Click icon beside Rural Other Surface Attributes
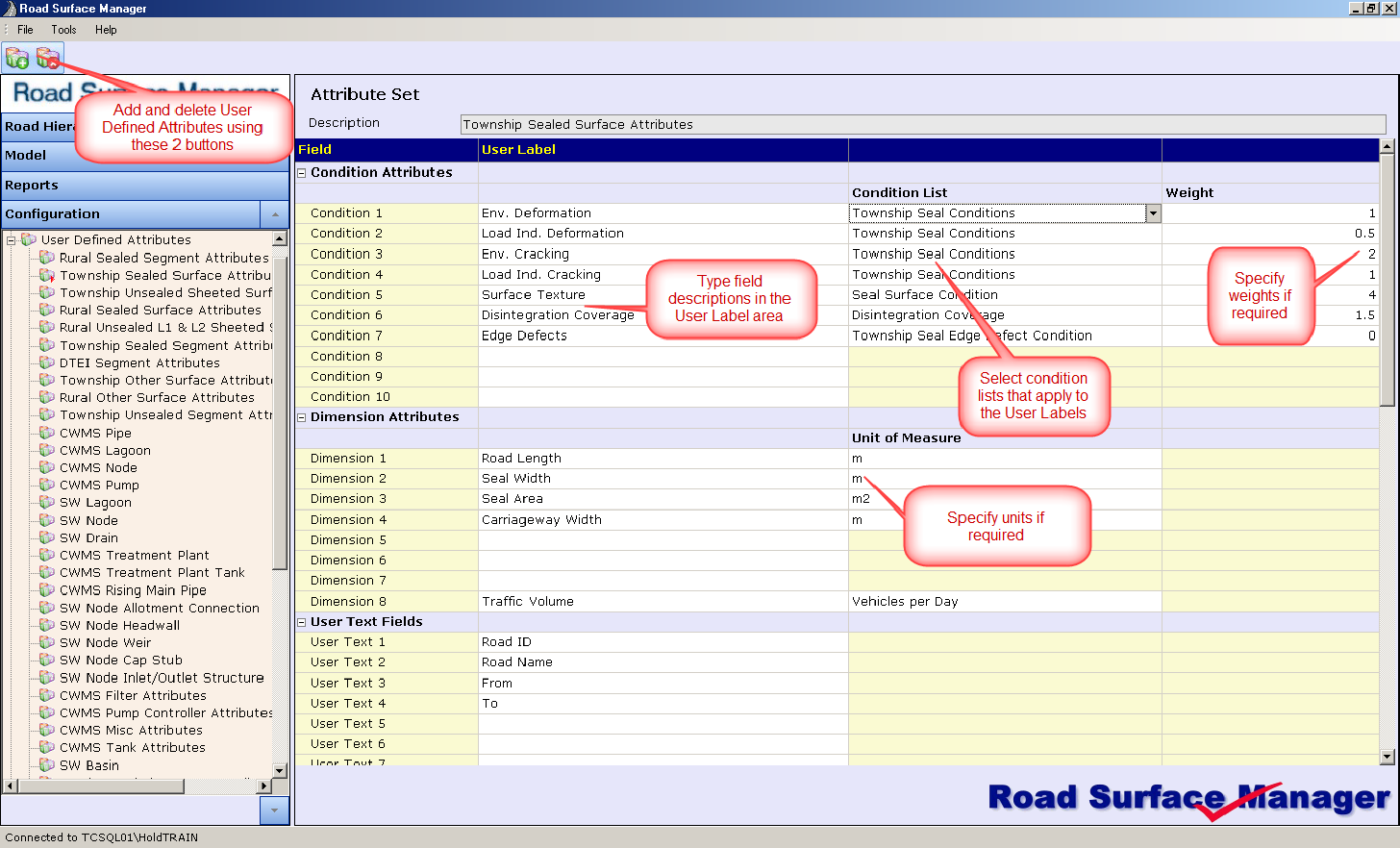 46,397
